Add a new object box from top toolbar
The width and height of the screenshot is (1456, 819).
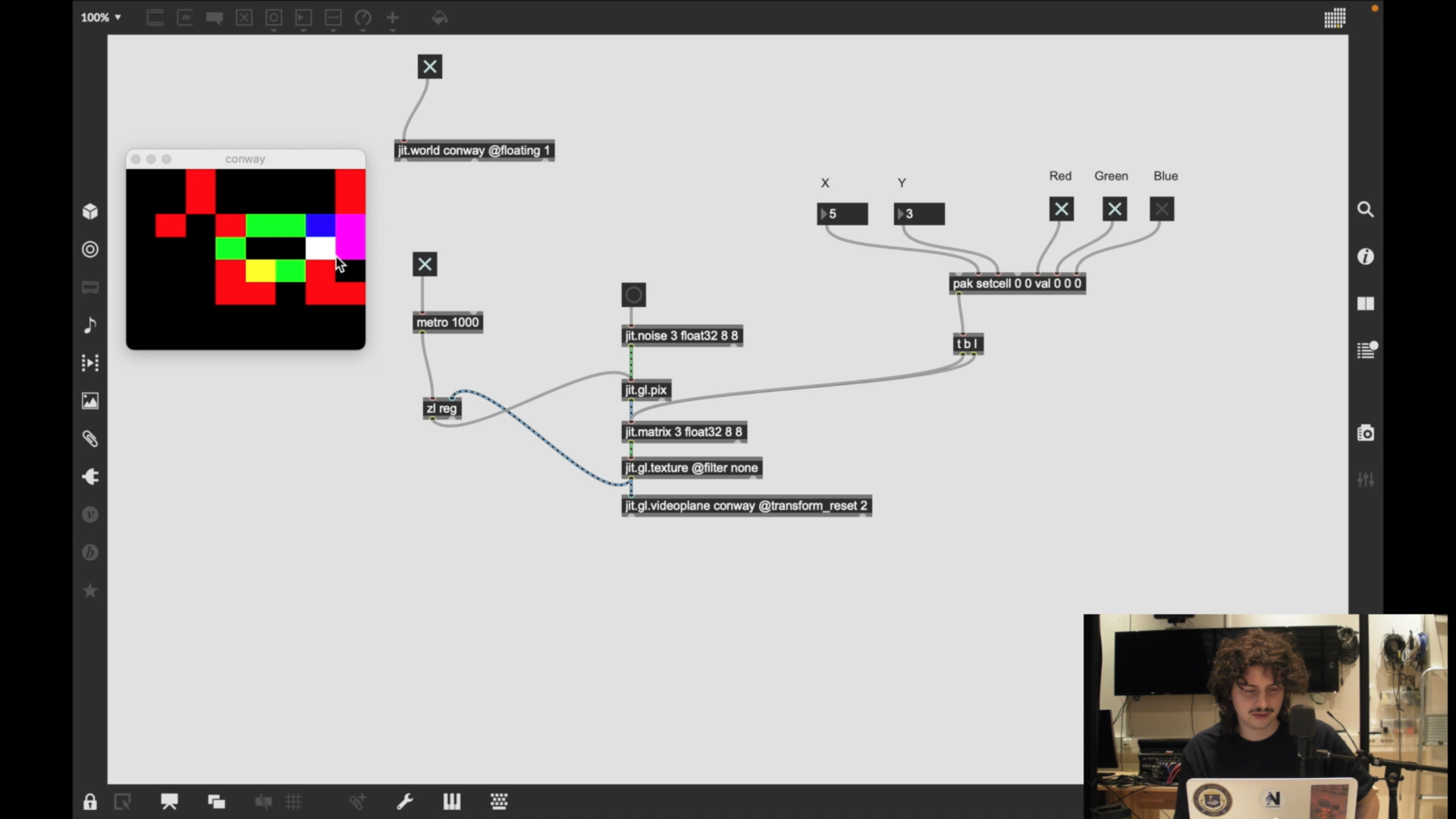coord(155,17)
